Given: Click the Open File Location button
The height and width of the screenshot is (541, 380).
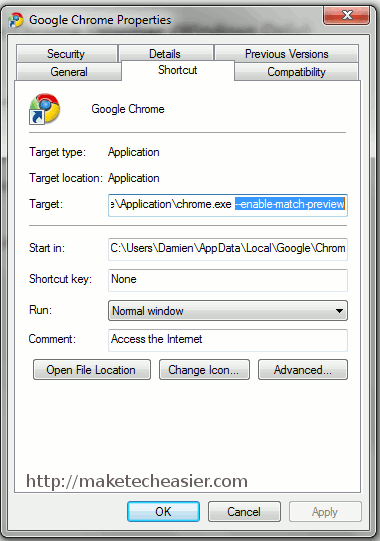Looking at the screenshot, I should [92, 370].
